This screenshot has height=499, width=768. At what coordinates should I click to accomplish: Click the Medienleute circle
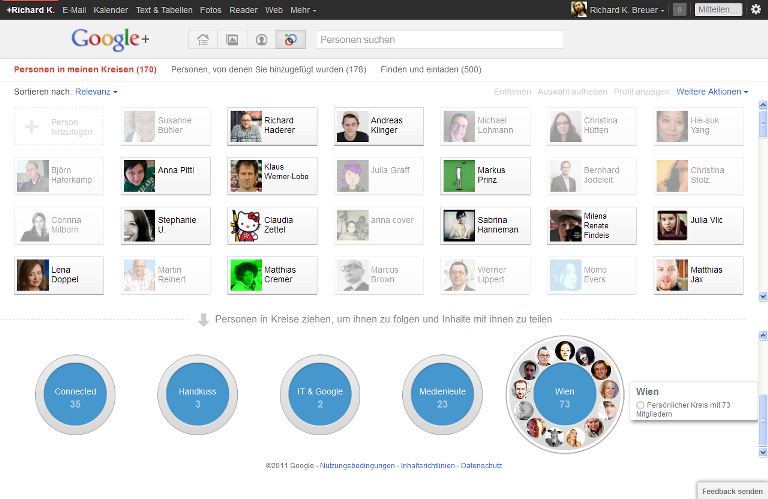tap(443, 397)
